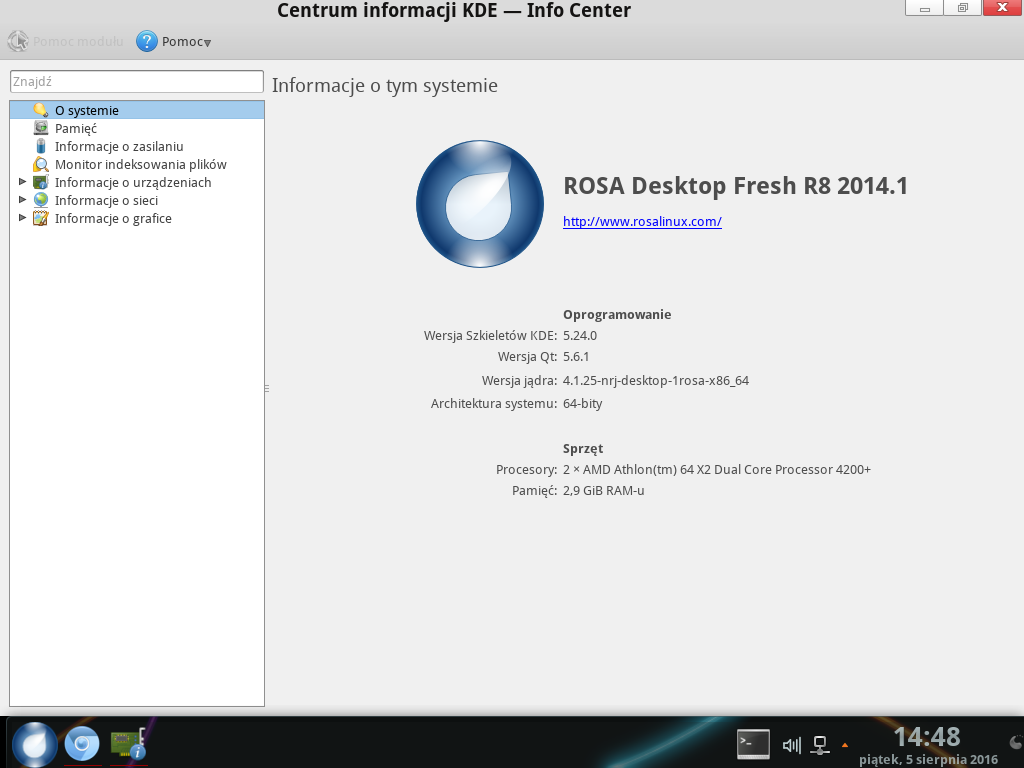Click the speaker volume icon in tray
The width and height of the screenshot is (1024, 768).
pyautogui.click(x=791, y=744)
